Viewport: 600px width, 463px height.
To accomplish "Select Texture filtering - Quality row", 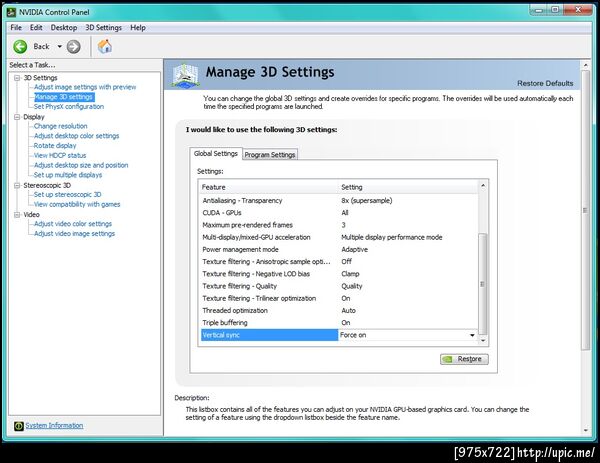I will click(x=339, y=286).
